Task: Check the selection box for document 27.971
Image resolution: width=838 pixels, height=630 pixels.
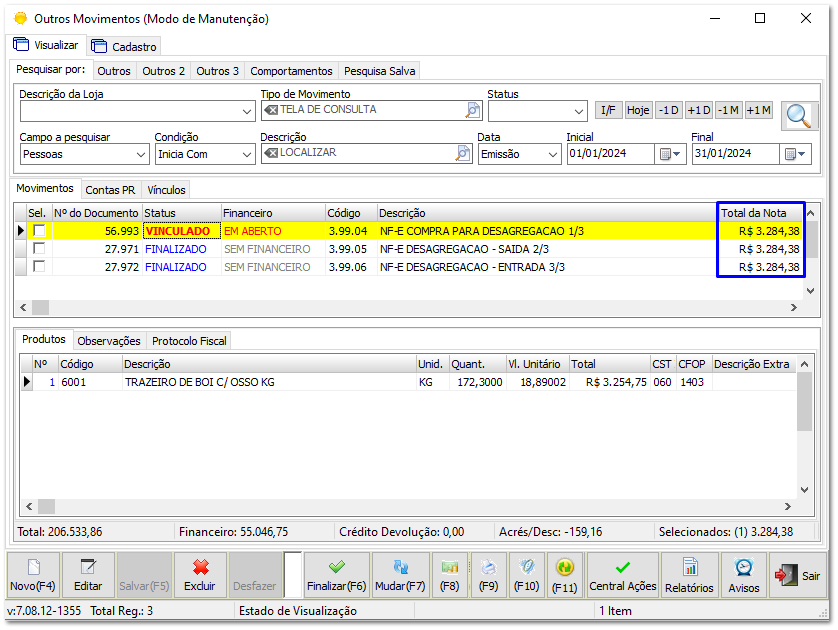Action: [38, 250]
